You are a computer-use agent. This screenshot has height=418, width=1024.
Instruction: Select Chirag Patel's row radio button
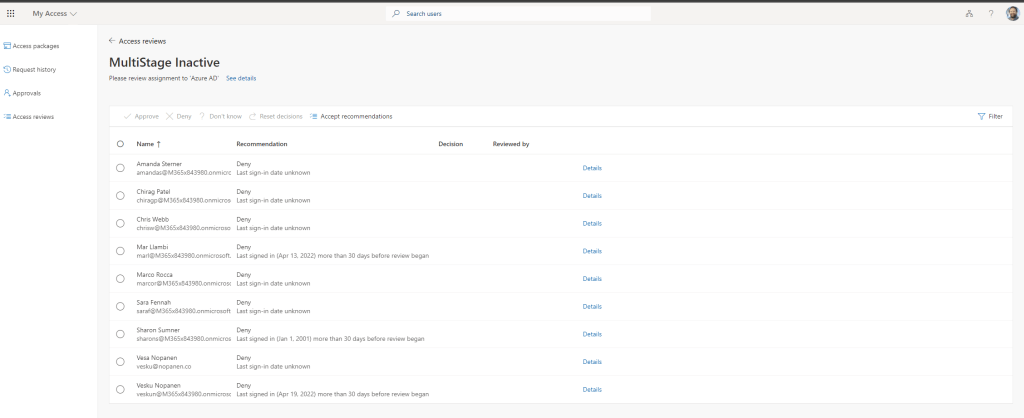(120, 195)
